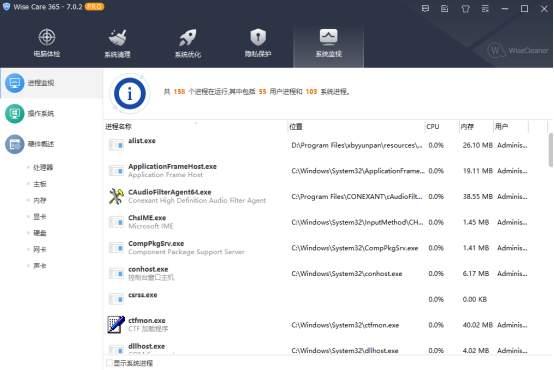Select the ctfmon.exe process name
554x370 pixels.
coord(147,321)
